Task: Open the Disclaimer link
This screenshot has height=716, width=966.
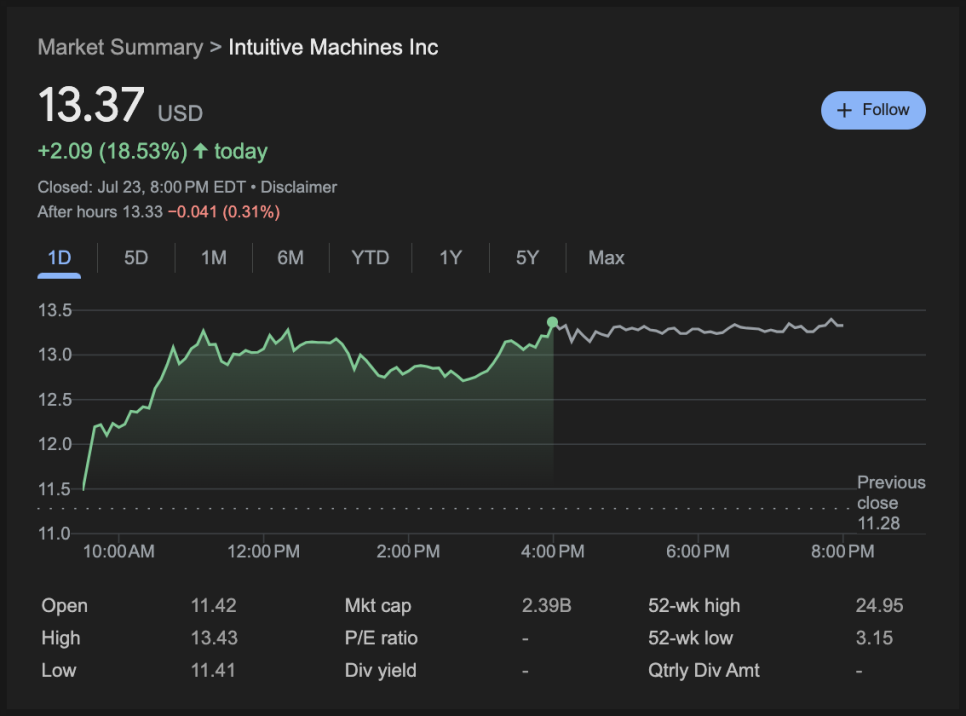Action: (299, 187)
